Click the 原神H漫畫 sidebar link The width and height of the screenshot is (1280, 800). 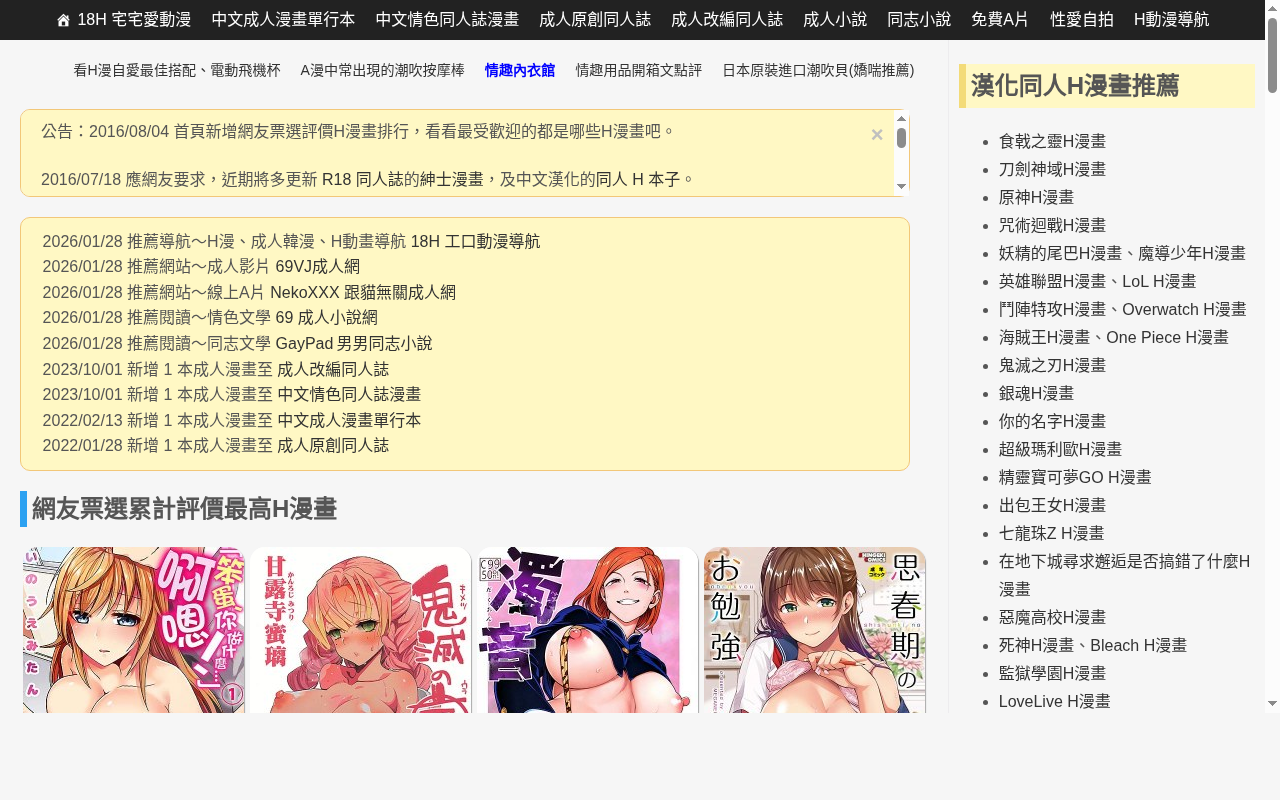pyautogui.click(x=1036, y=197)
